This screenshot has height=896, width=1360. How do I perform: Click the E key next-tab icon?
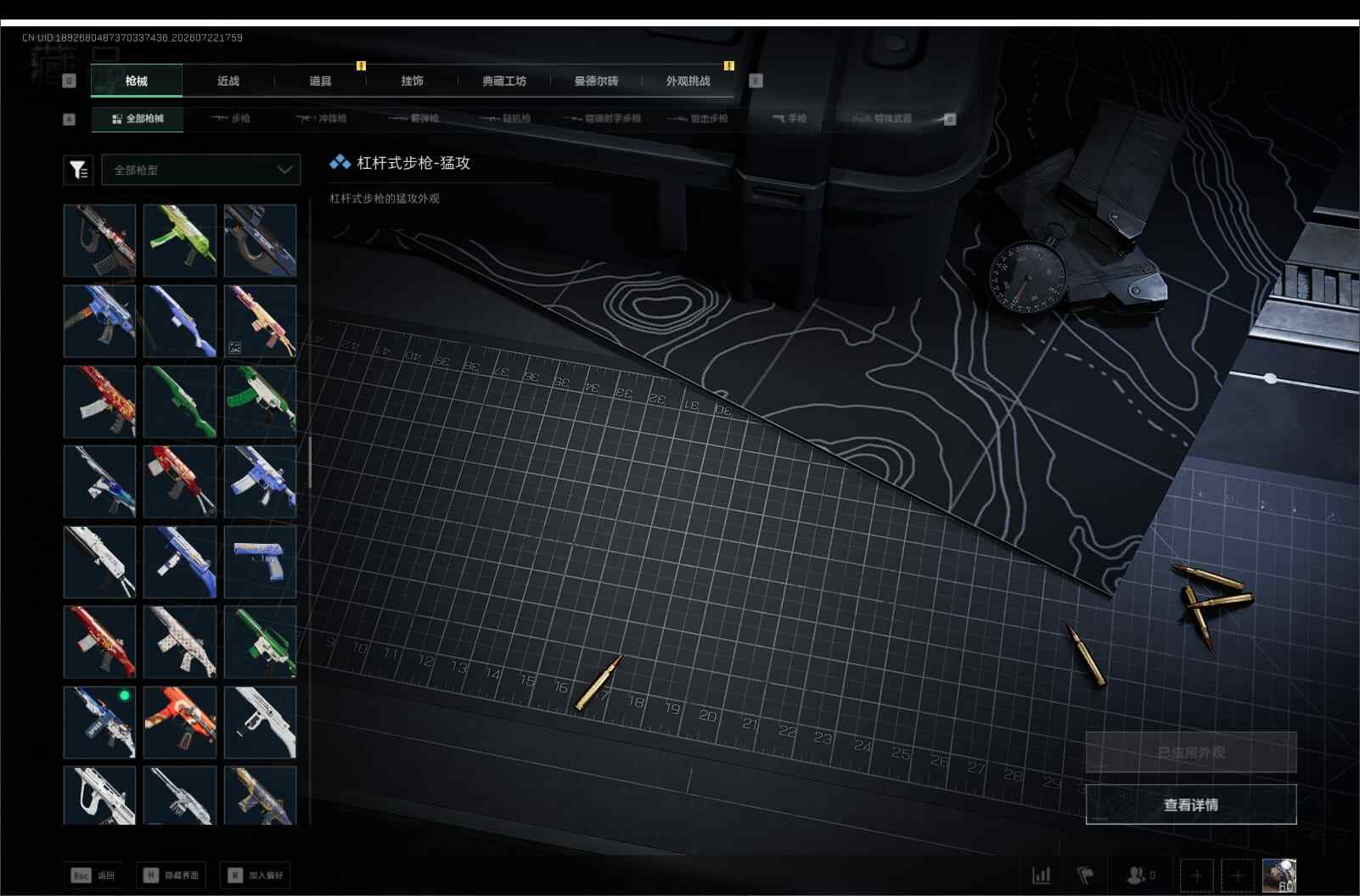[756, 81]
